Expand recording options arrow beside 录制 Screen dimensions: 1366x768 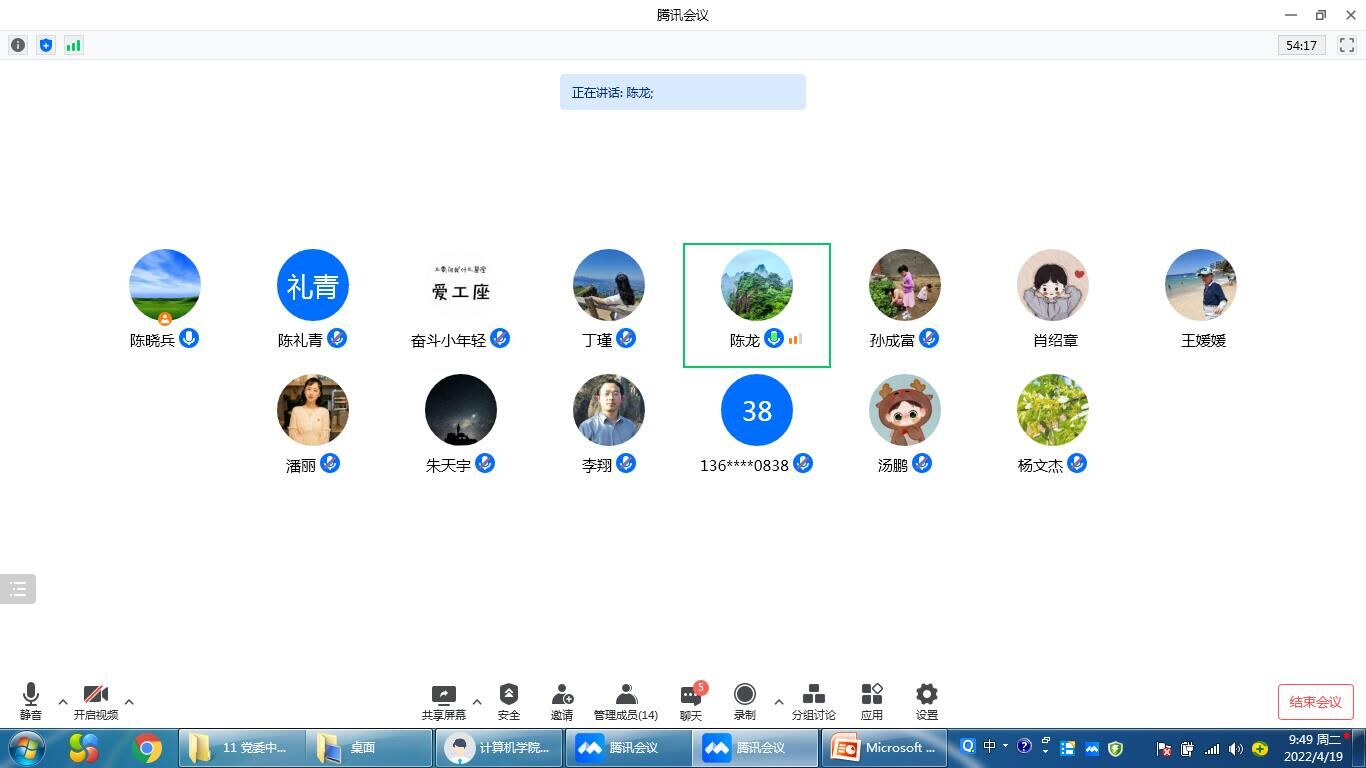[779, 702]
